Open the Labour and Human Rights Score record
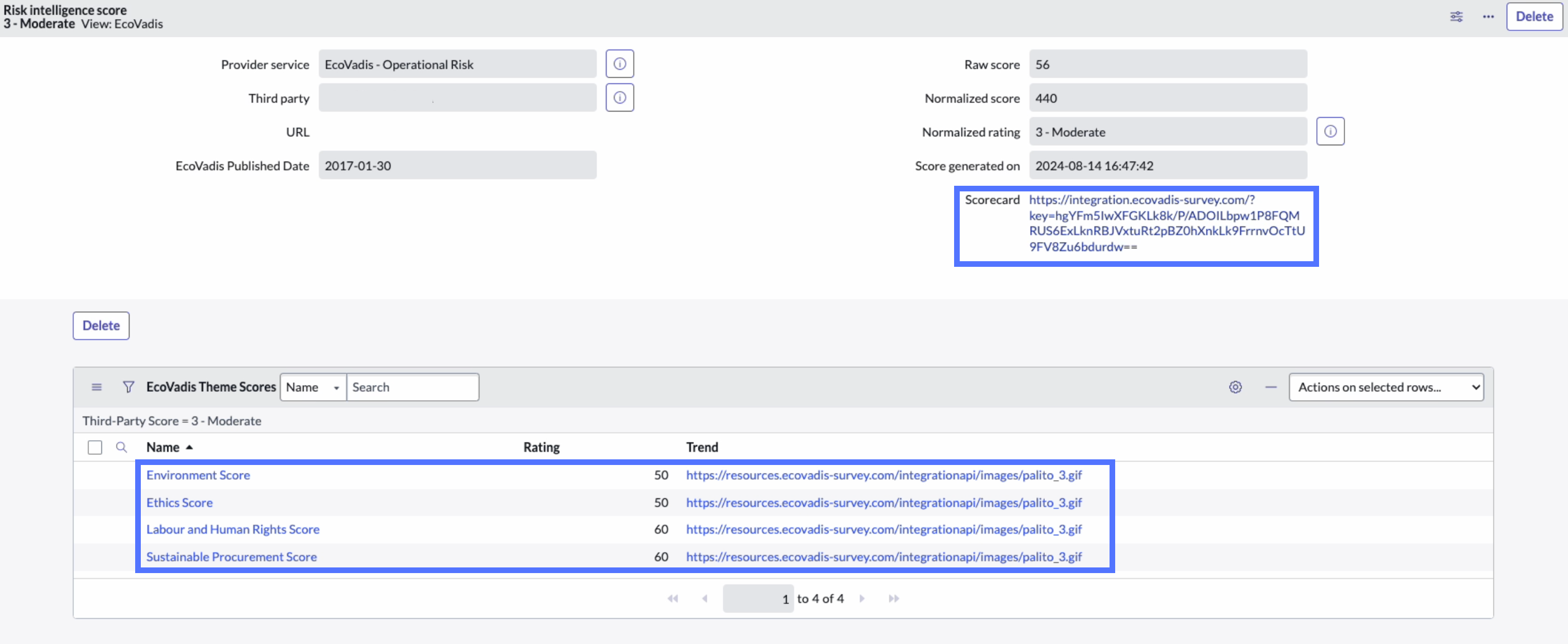The width and height of the screenshot is (1568, 644). tap(233, 529)
